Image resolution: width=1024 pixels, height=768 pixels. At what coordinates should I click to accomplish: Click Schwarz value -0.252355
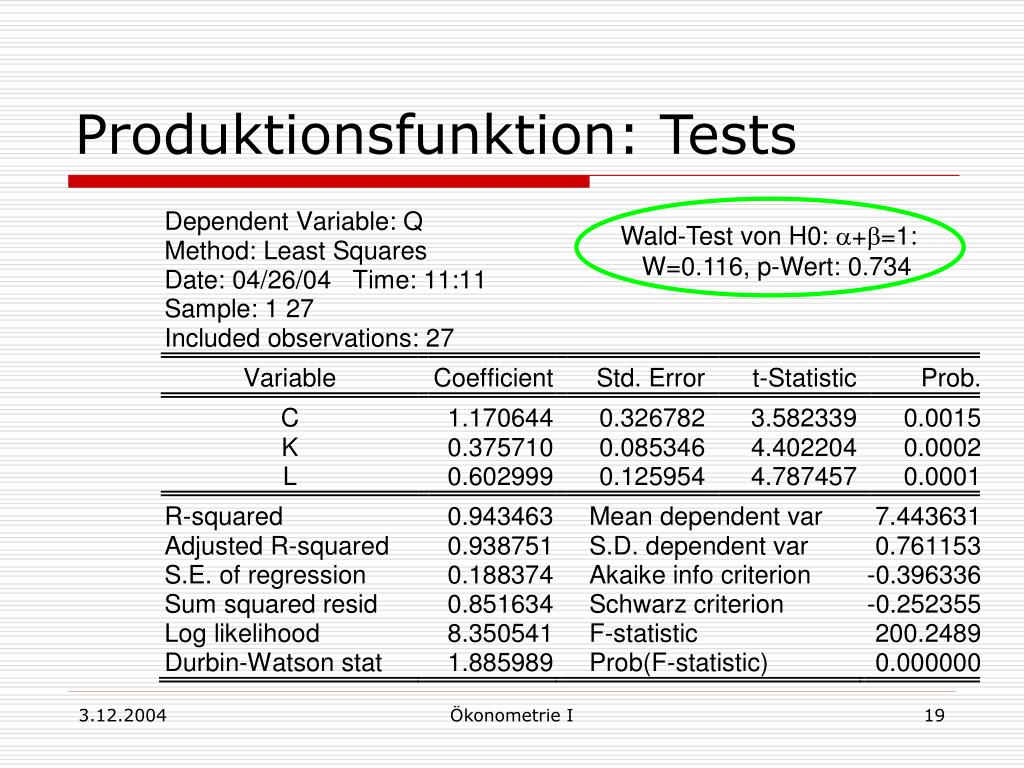pyautogui.click(x=923, y=604)
